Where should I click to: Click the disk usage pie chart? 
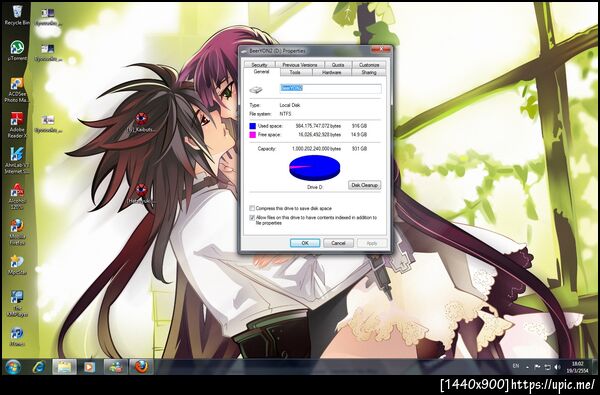tap(315, 168)
